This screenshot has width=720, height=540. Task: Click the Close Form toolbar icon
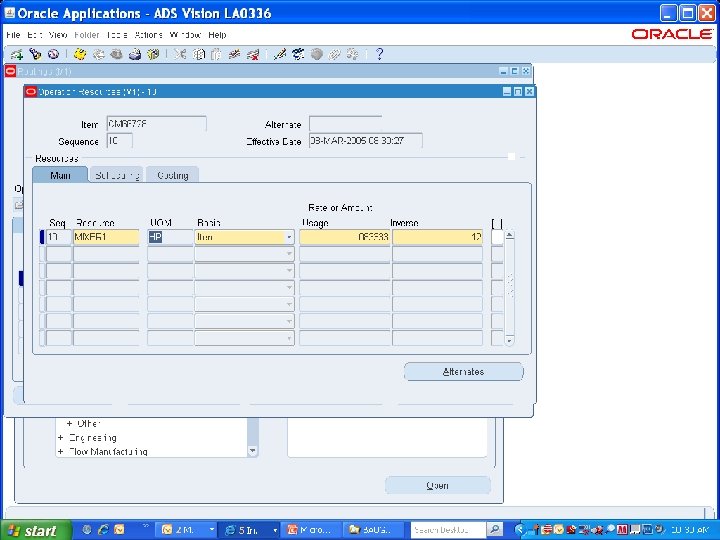point(153,55)
